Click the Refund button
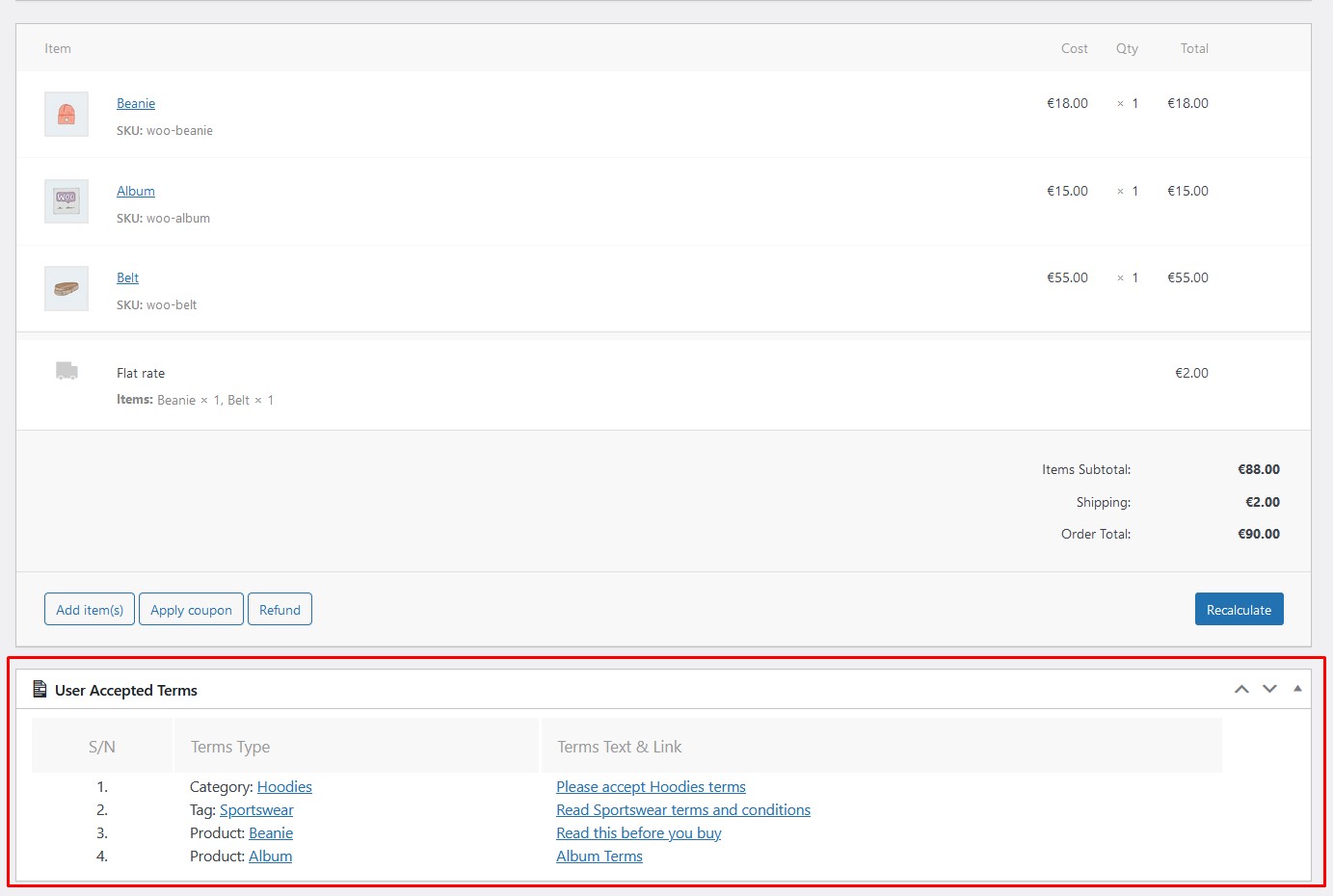The height and width of the screenshot is (896, 1333). 280,609
